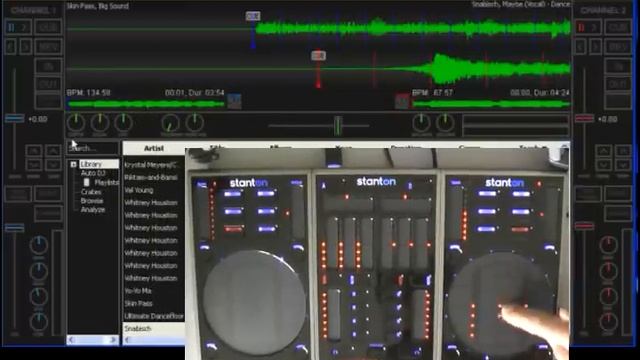Click Channel 2 pitch down arrow button
Screen dimensions: 640x360
(x=604, y=164)
